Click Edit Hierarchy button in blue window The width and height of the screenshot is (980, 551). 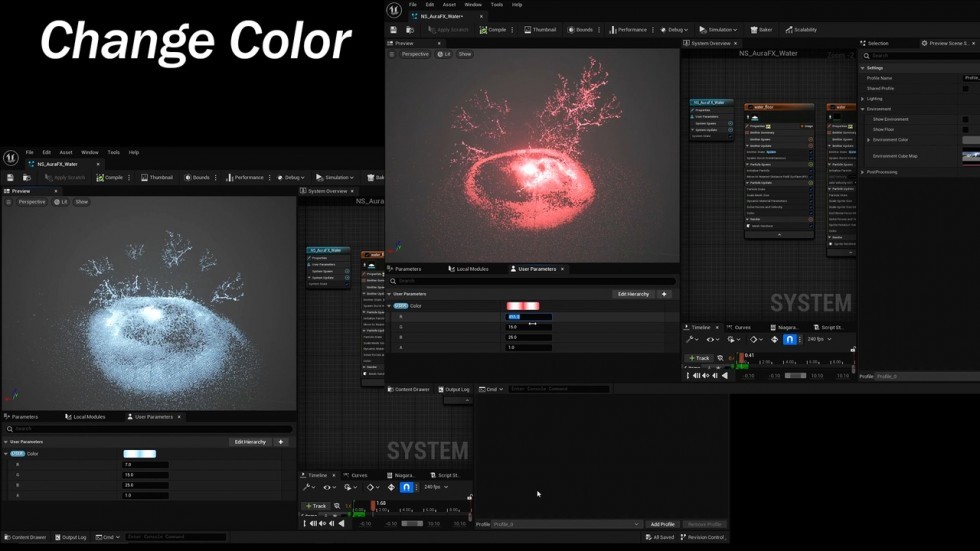pyautogui.click(x=250, y=442)
